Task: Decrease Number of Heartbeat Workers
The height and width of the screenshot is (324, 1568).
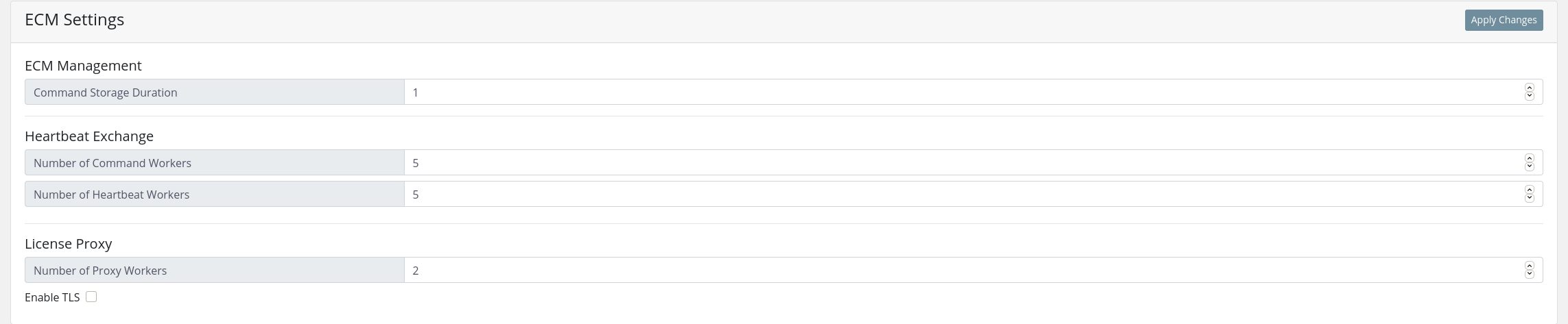Action: pos(1529,198)
